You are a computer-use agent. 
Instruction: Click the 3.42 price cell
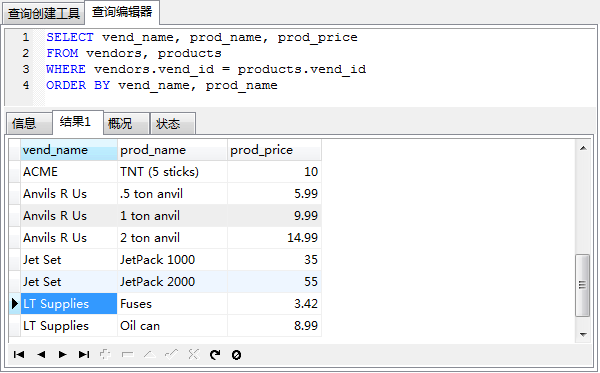[x=274, y=304]
